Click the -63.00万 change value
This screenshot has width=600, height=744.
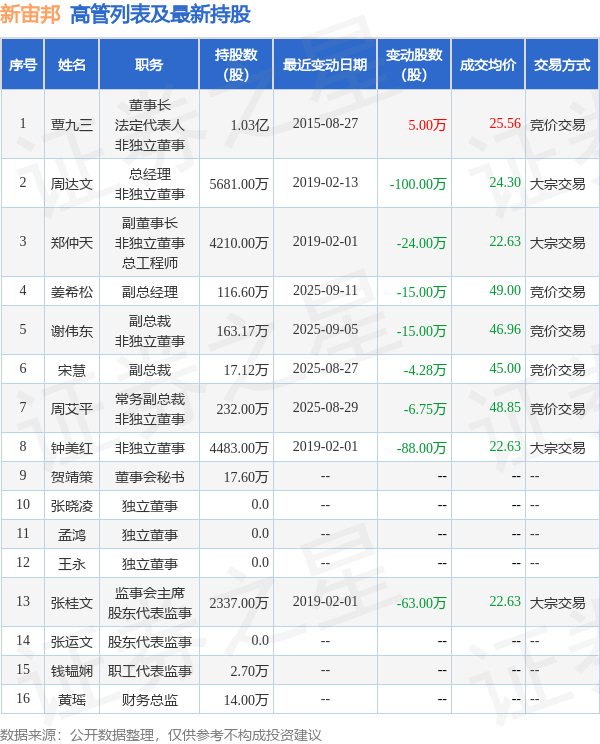(422, 603)
